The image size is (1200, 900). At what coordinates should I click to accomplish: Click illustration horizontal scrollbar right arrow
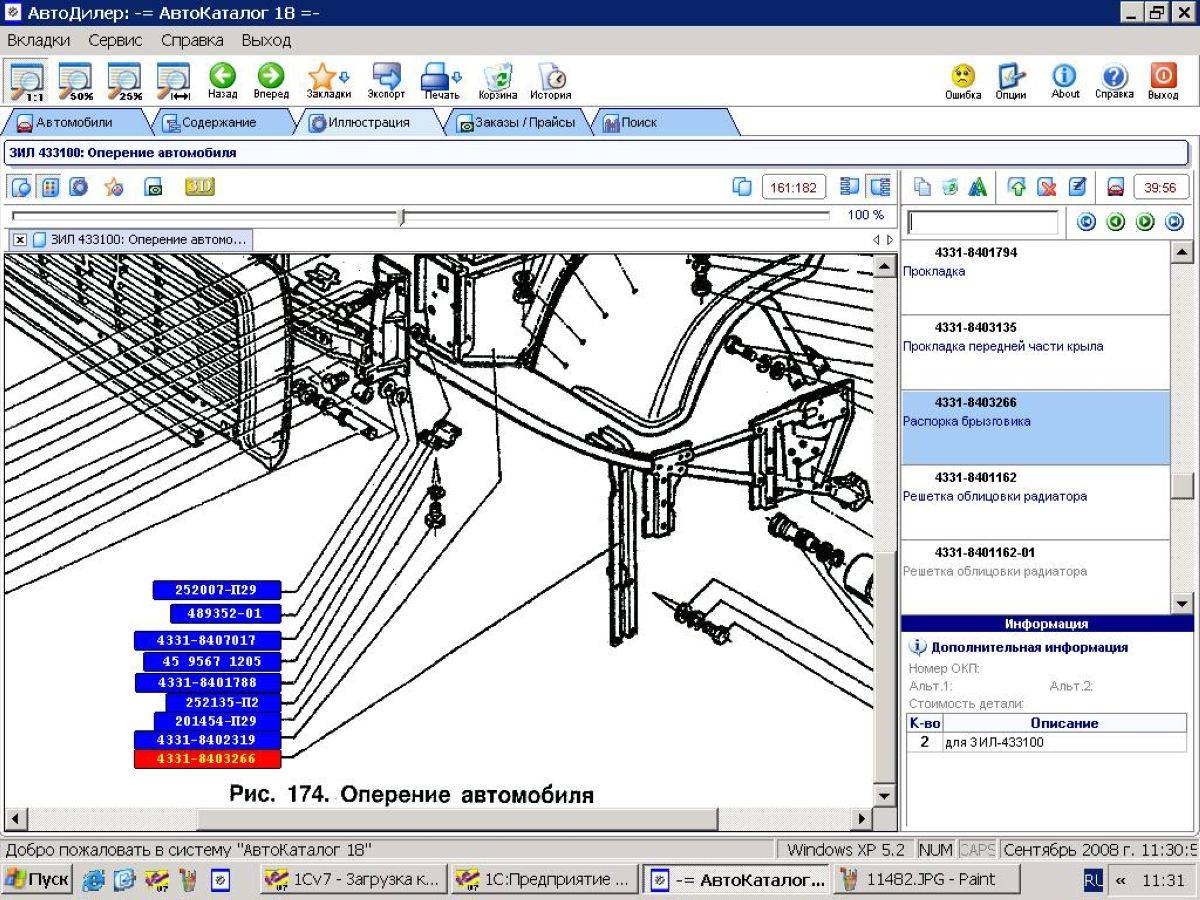click(861, 819)
